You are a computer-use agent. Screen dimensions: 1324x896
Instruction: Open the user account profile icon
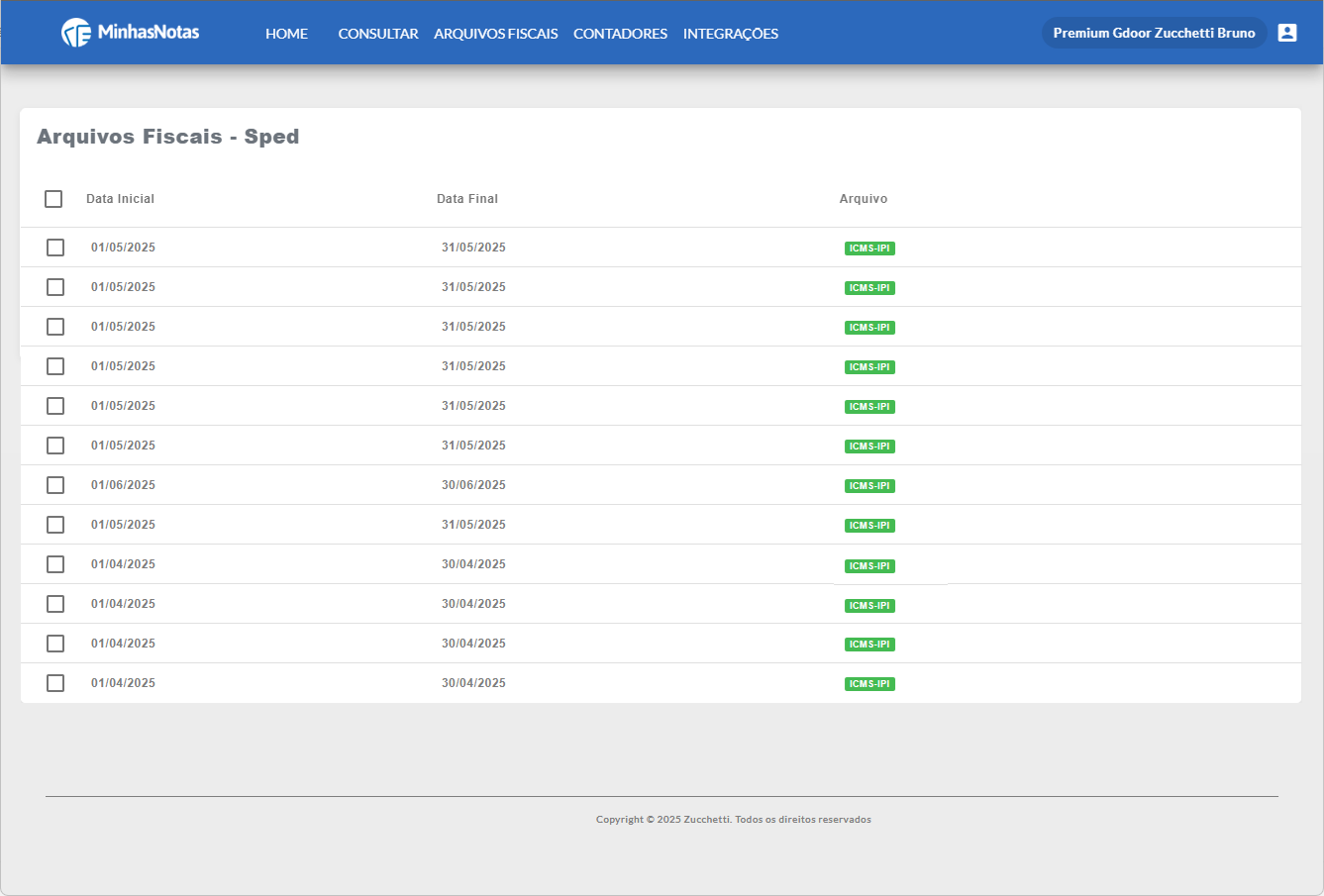point(1287,33)
